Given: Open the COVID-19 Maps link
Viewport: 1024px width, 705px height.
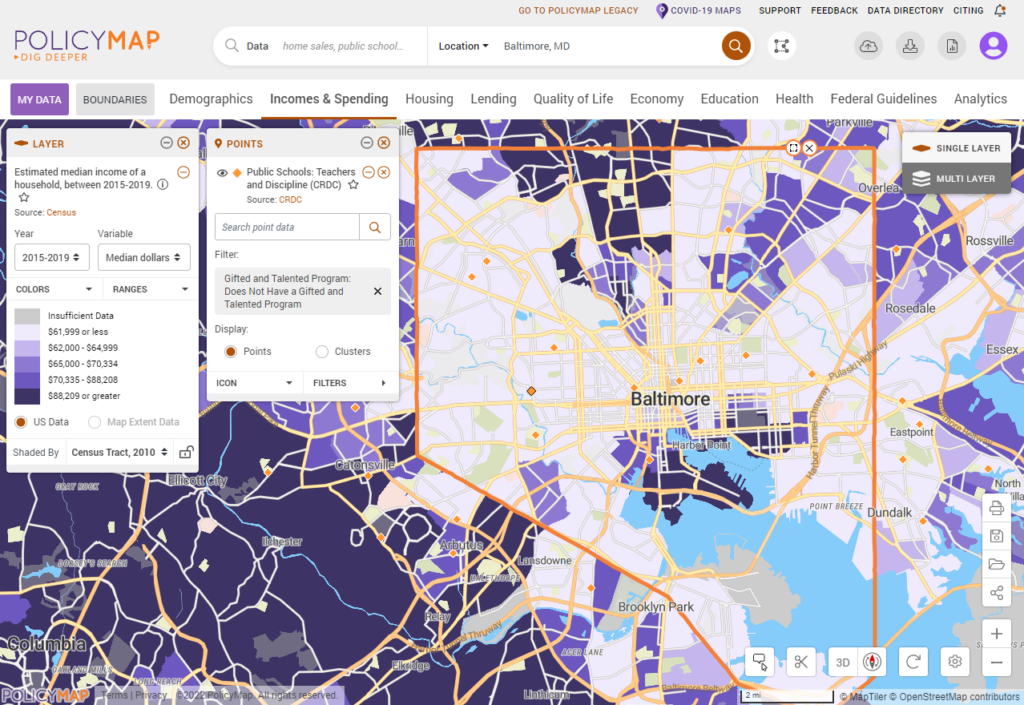Looking at the screenshot, I should (x=698, y=10).
